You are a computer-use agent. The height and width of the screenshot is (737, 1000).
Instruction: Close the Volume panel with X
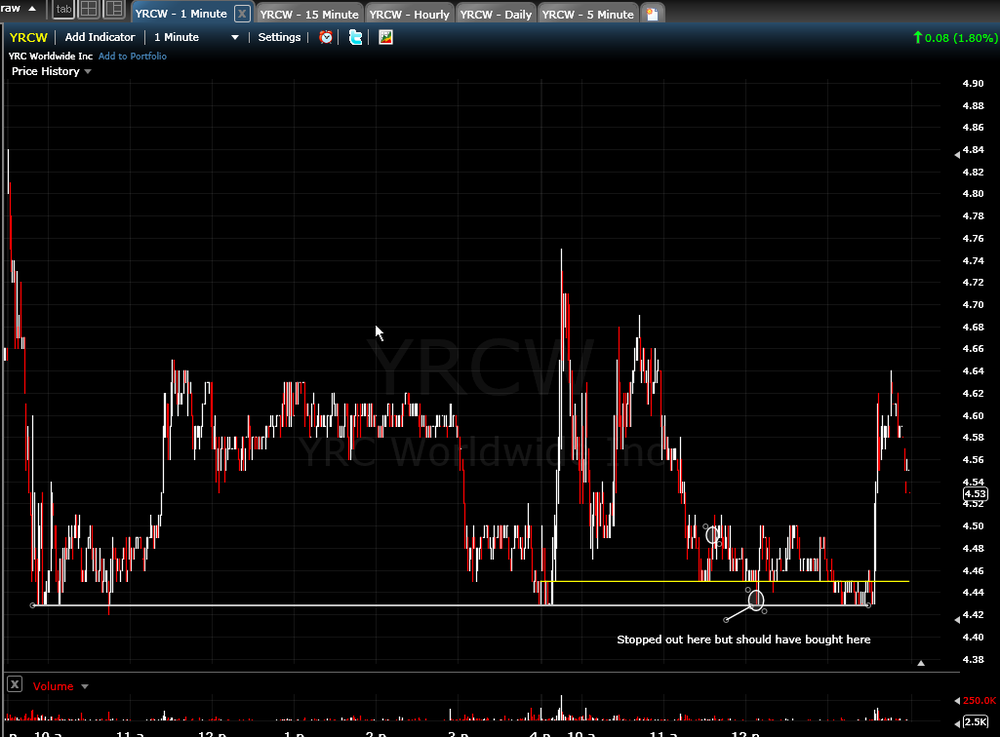click(x=15, y=685)
